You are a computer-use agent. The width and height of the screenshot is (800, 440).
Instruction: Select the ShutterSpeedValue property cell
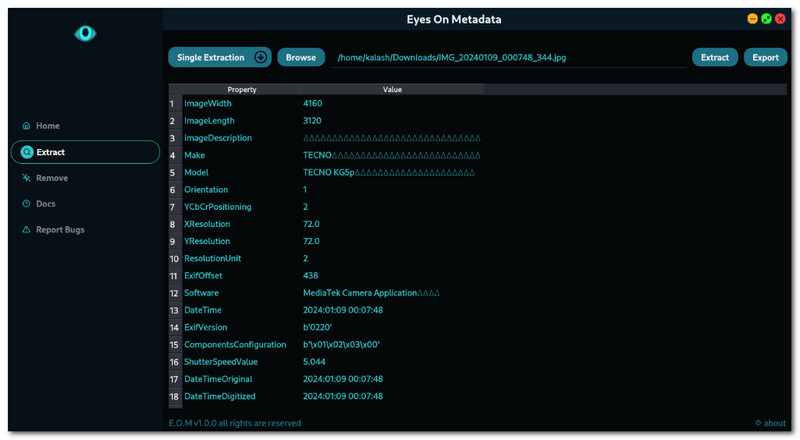click(241, 362)
